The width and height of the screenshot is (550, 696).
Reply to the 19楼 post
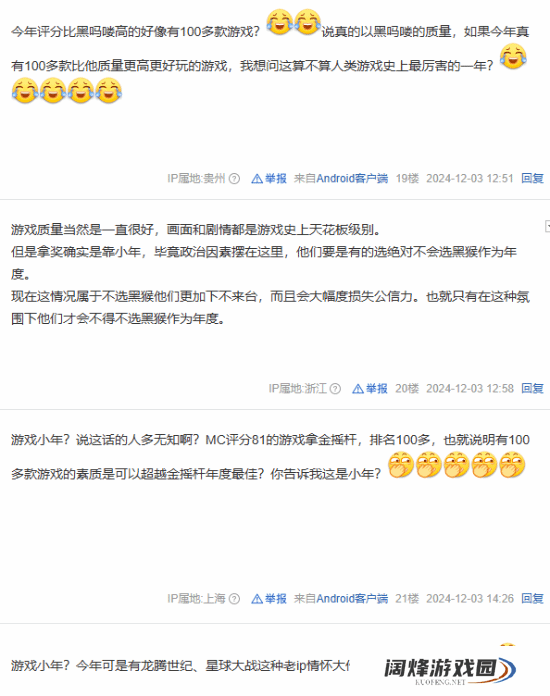tap(532, 178)
